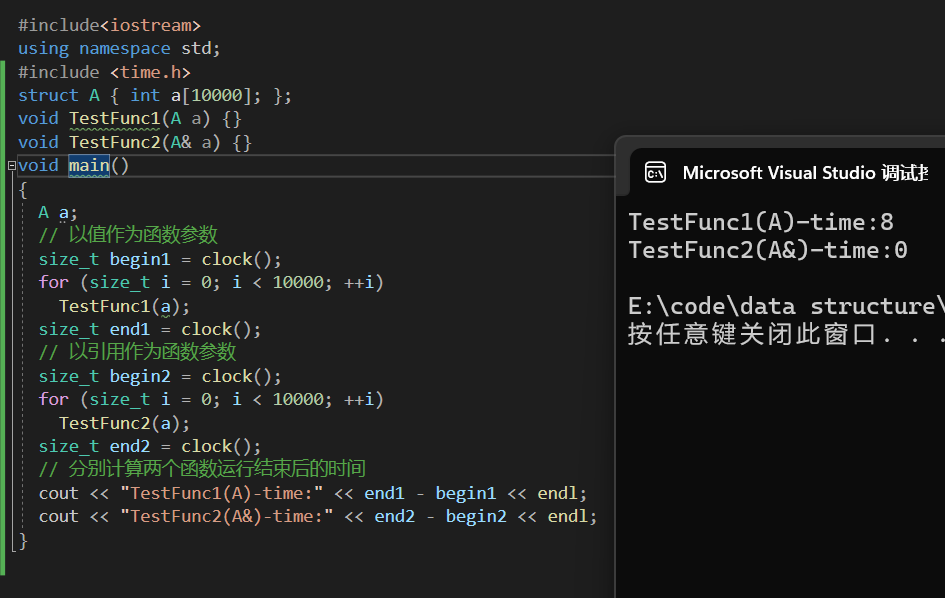Click the opening brace of main

pos(23,189)
